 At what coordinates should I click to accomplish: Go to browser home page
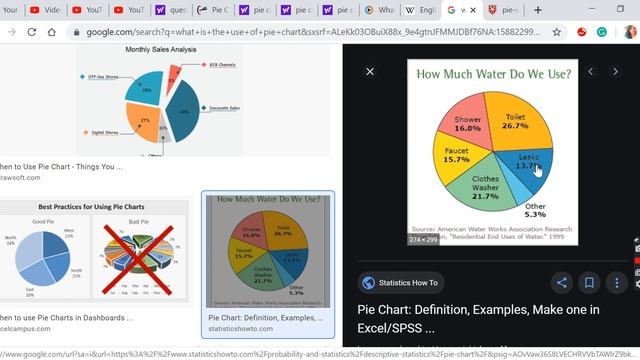[51, 32]
